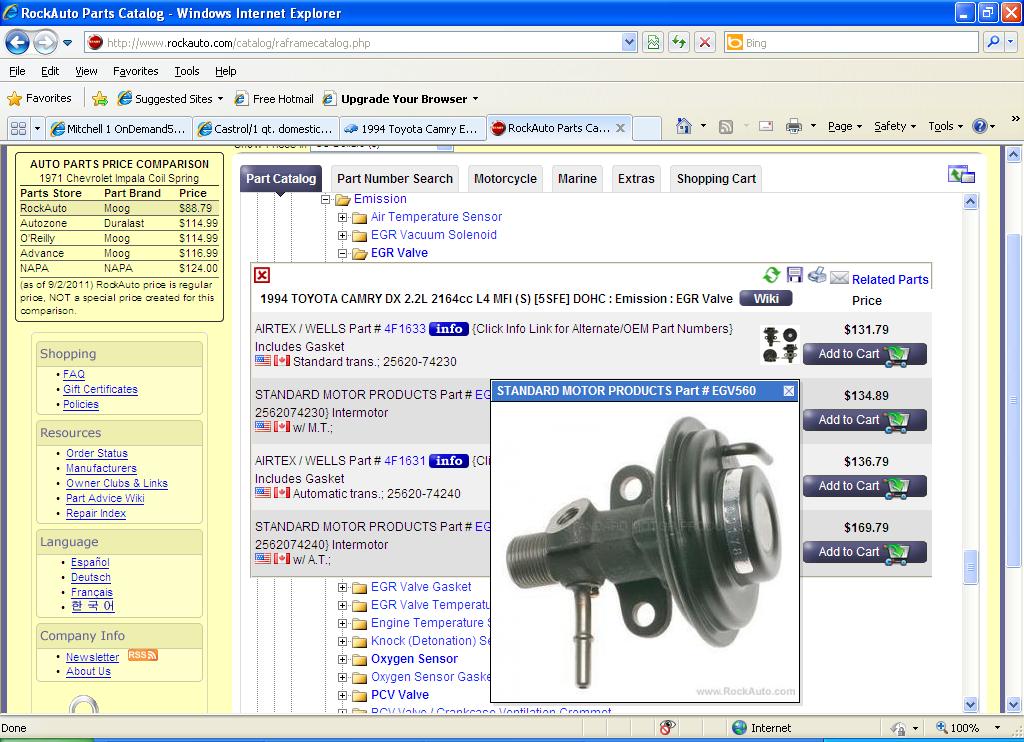Image resolution: width=1024 pixels, height=742 pixels.
Task: Click the printer icon beside Related Parts
Action: (817, 275)
